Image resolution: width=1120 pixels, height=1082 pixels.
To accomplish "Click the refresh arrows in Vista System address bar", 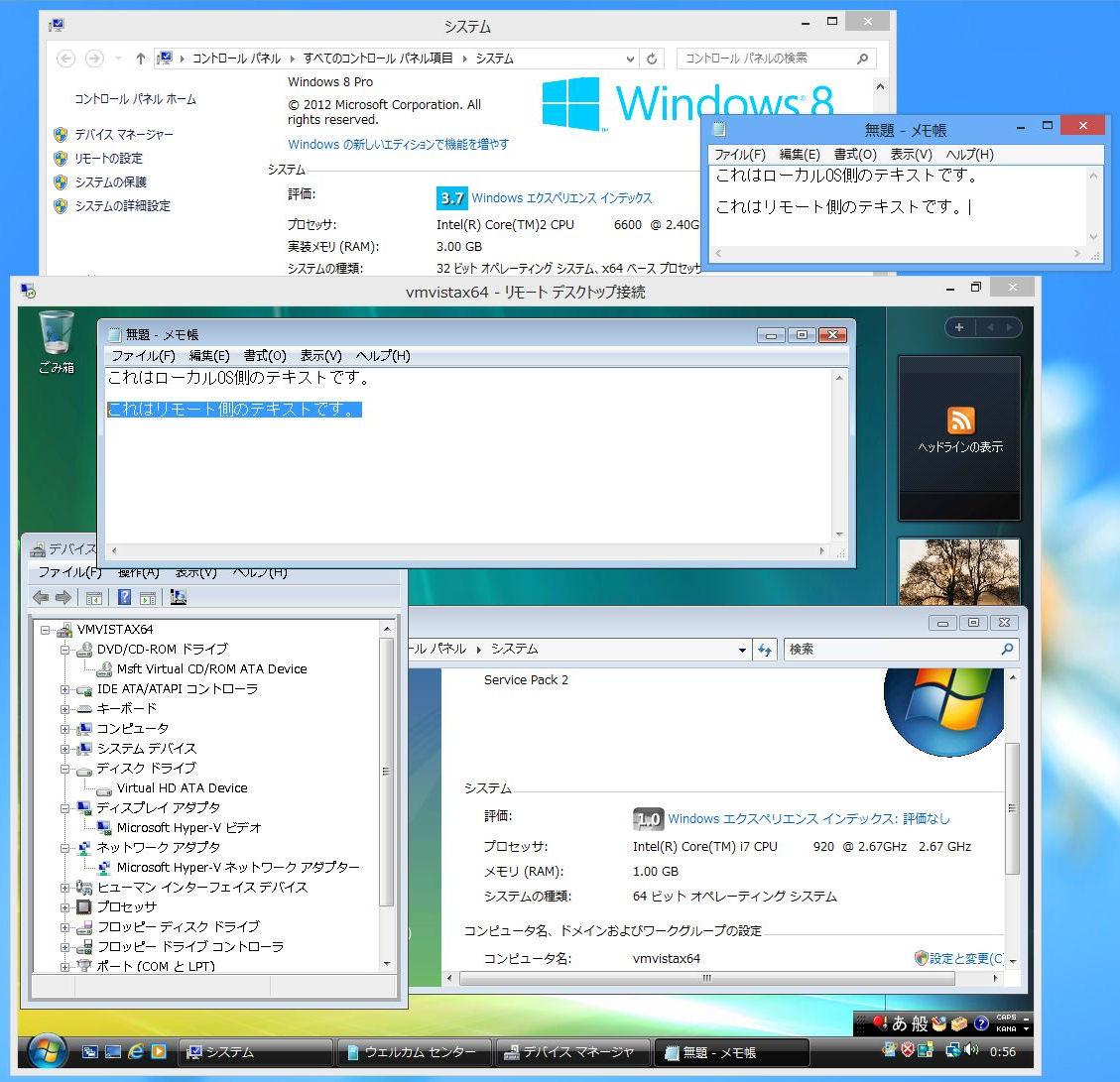I will (765, 650).
